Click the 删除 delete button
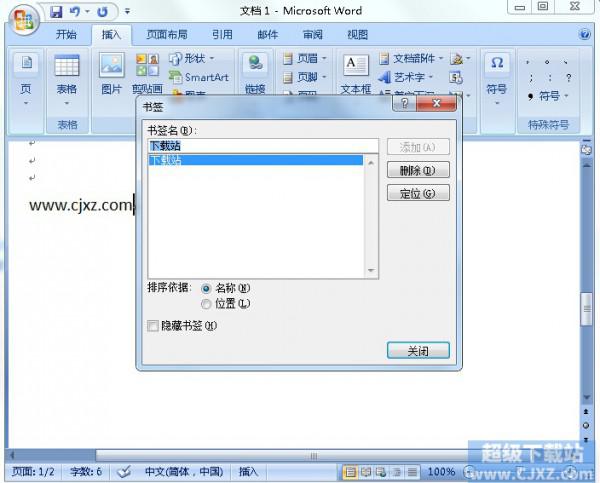Screen dimensions: 600x483 [418, 170]
